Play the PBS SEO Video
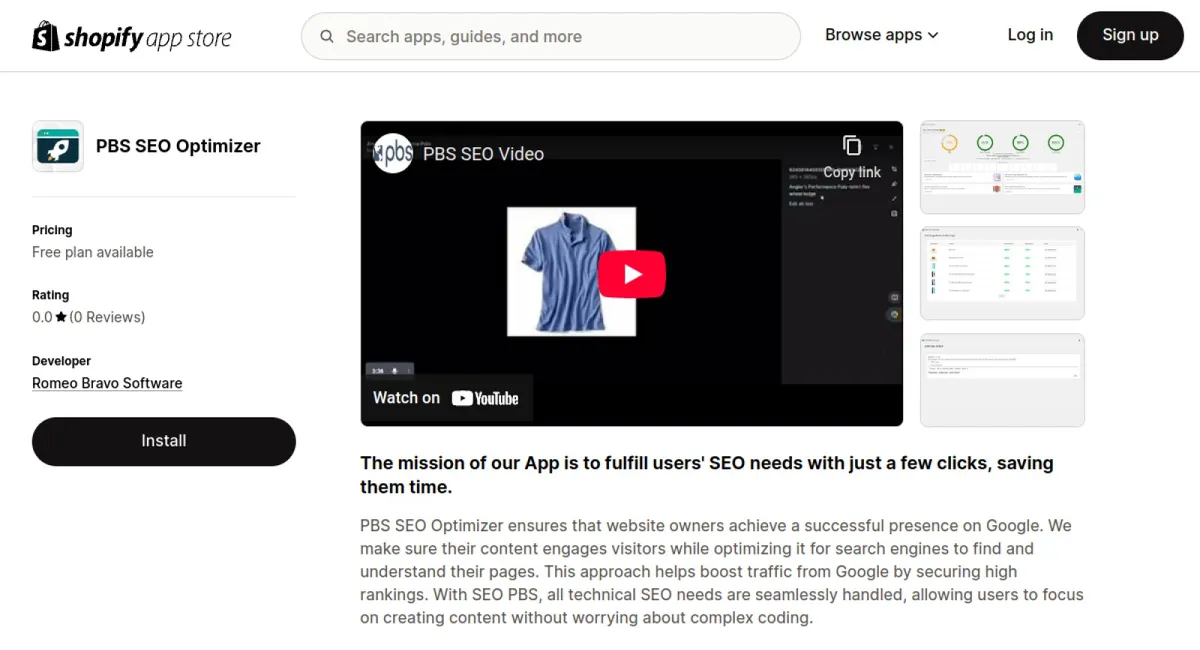Screen dimensions: 1200x650 (632, 274)
